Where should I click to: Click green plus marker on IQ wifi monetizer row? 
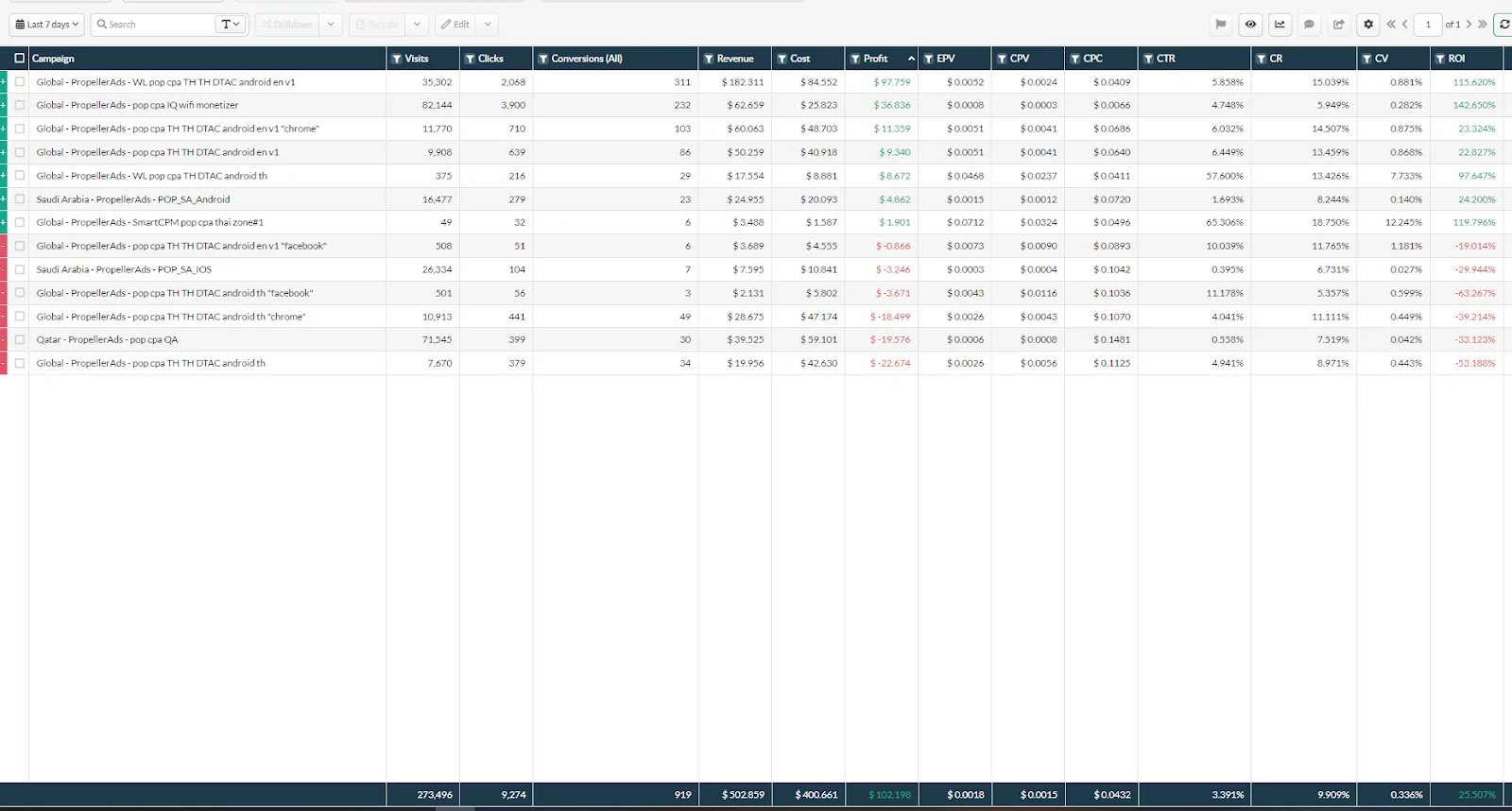coord(4,105)
